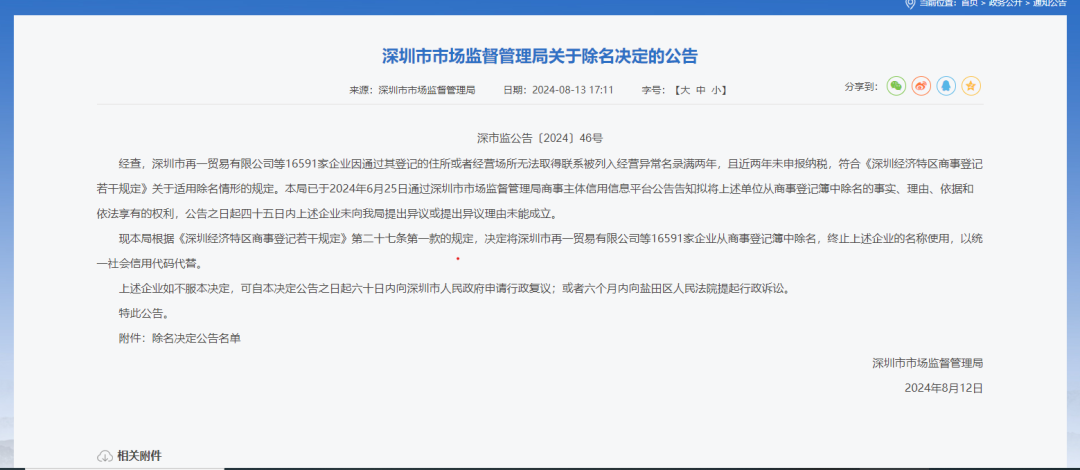
Task: Open 政务公开 in the breadcrumb
Action: pos(1006,3)
